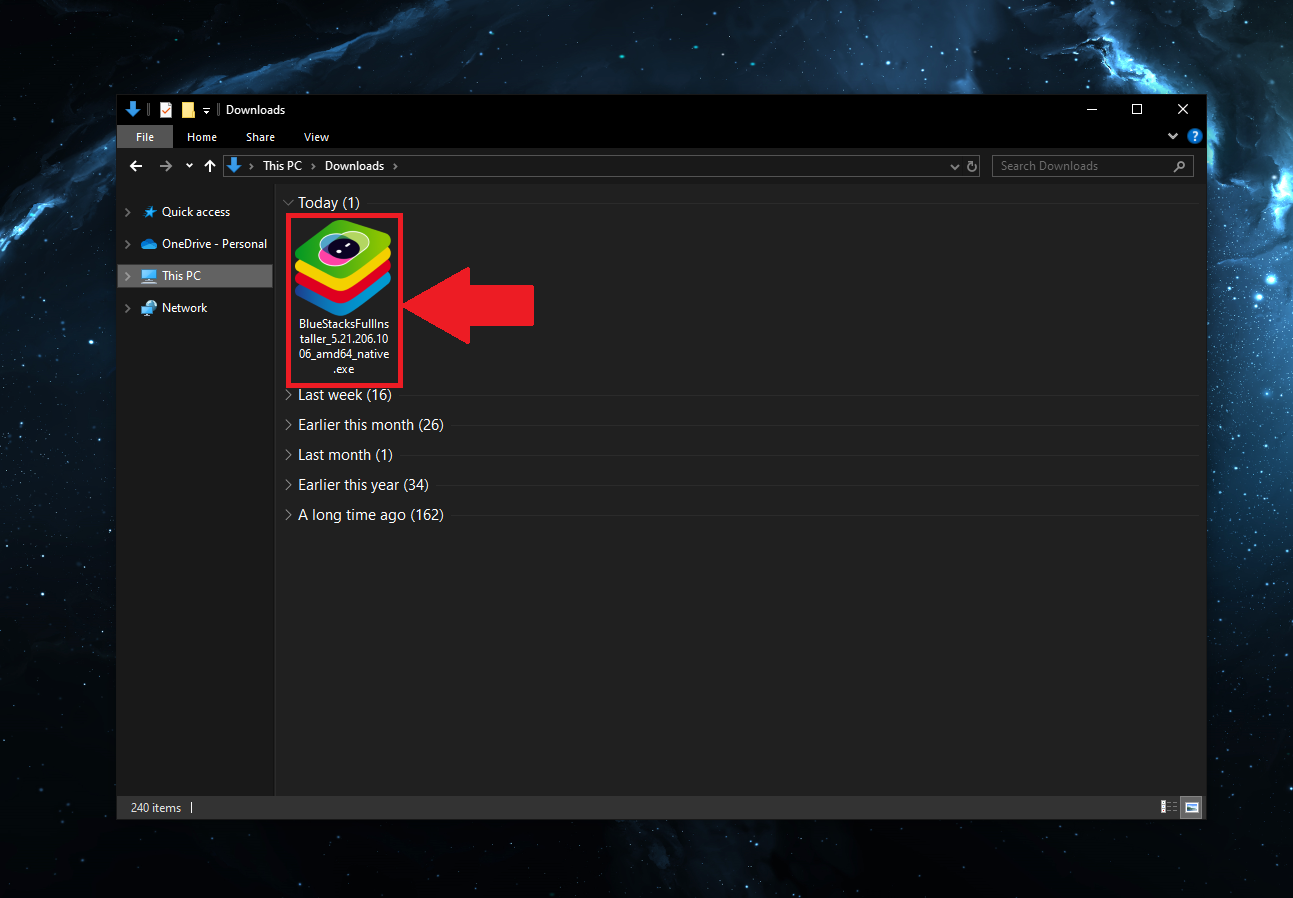Go up one folder level
Viewport: 1293px width, 898px height.
click(209, 165)
